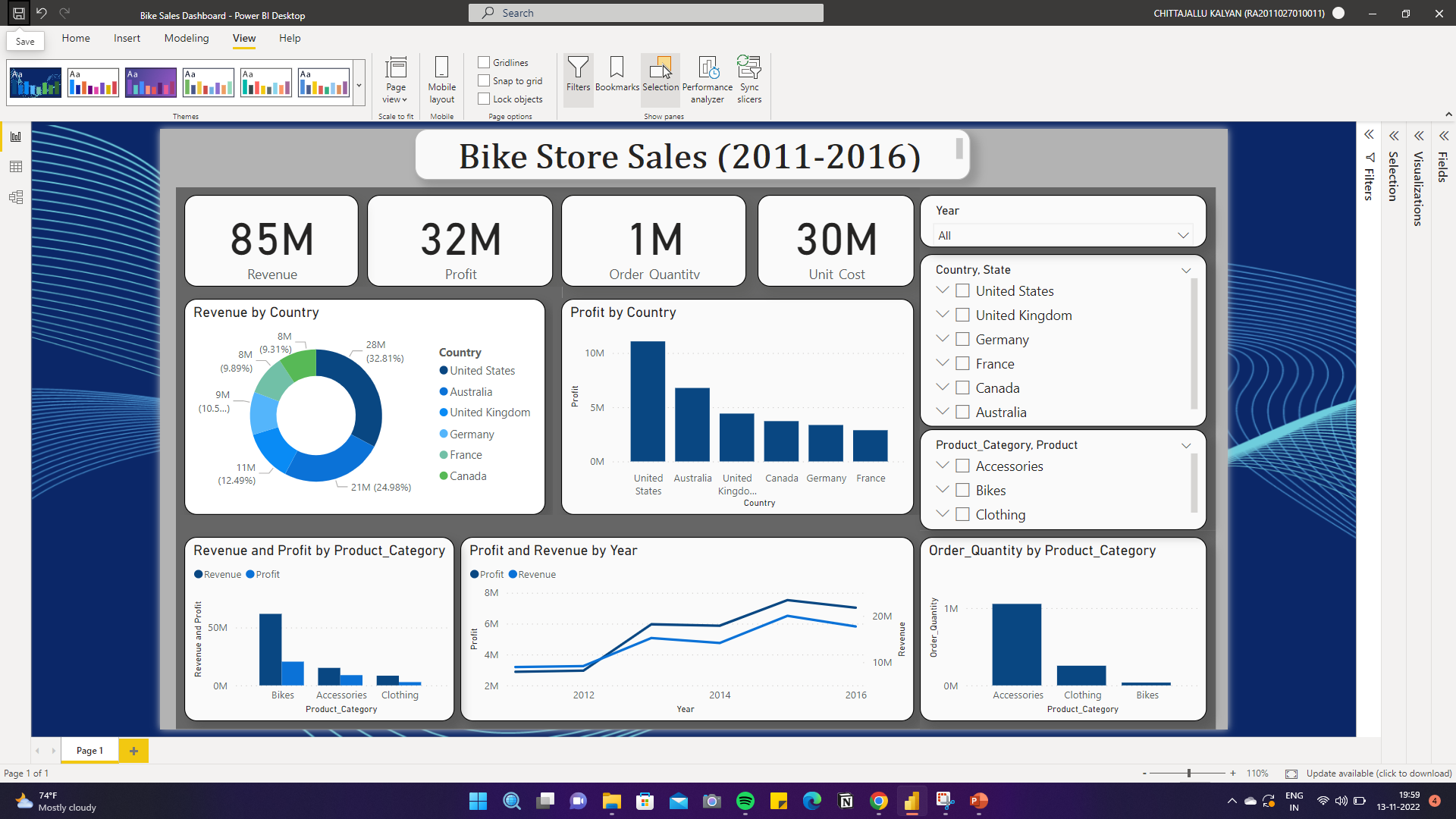Screen dimensions: 1456x819
Task: Switch to the Home ribbon tab
Action: click(76, 38)
